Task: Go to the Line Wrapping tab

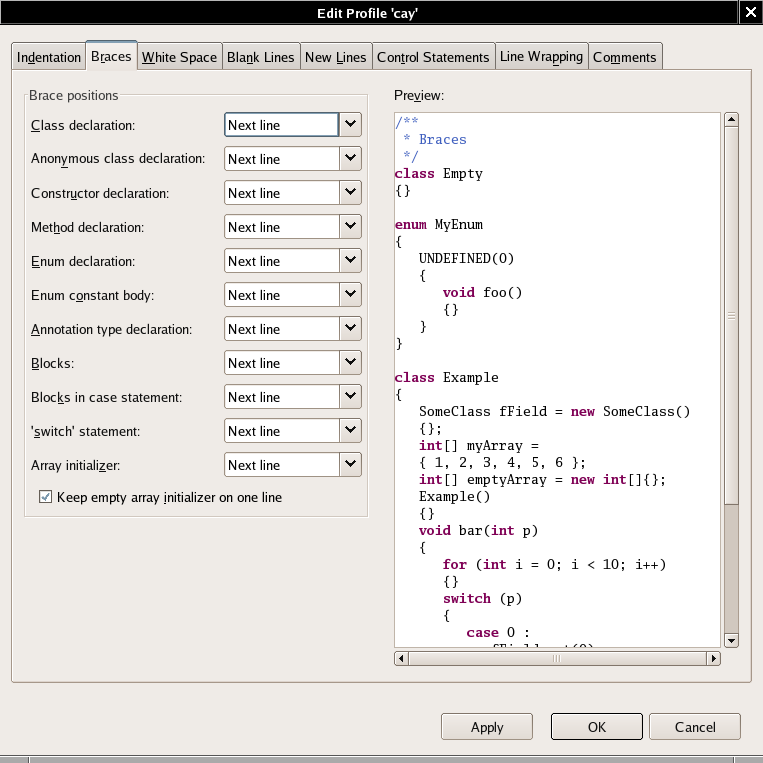Action: point(541,57)
